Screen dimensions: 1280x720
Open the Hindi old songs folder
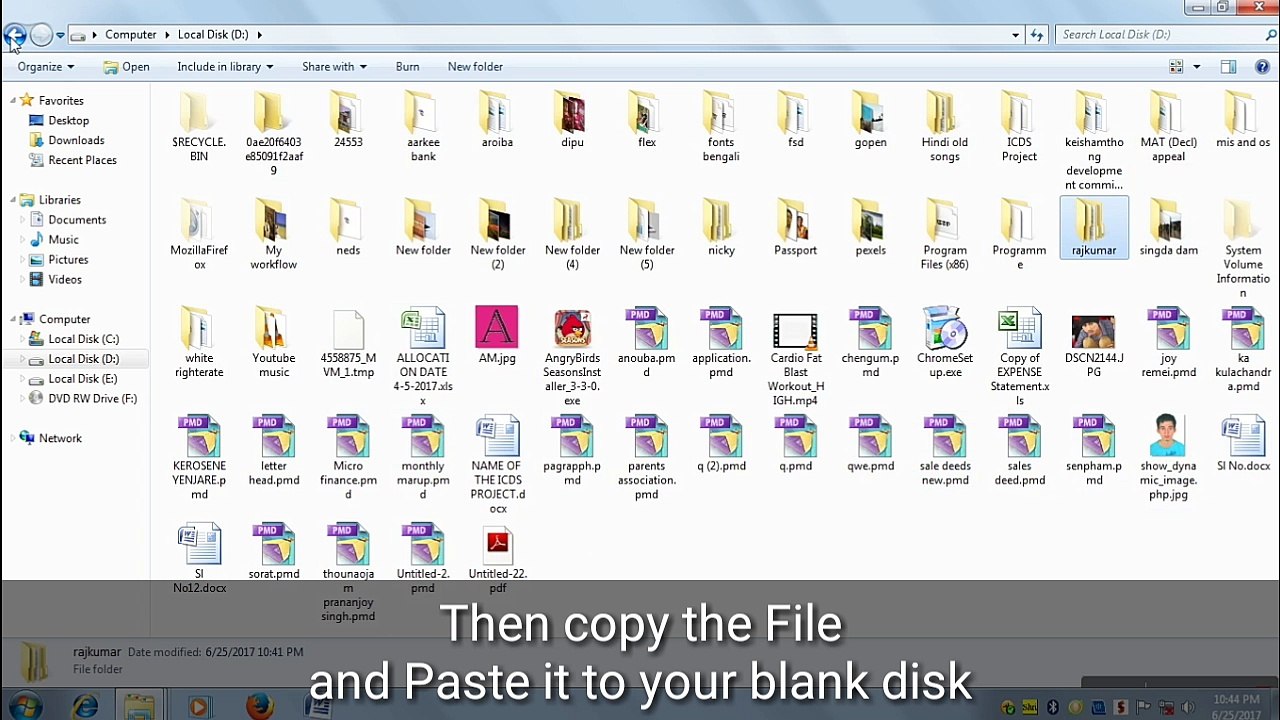[944, 126]
